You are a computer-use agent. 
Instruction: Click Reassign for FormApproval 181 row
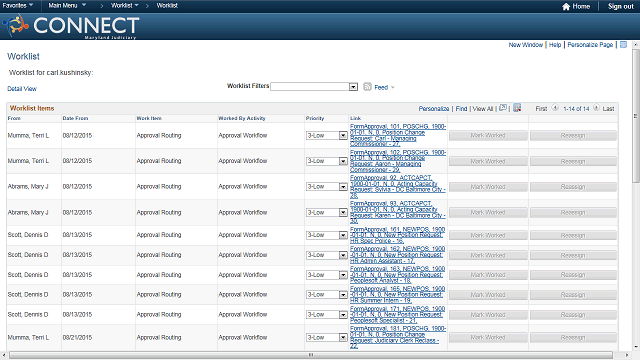pos(573,338)
